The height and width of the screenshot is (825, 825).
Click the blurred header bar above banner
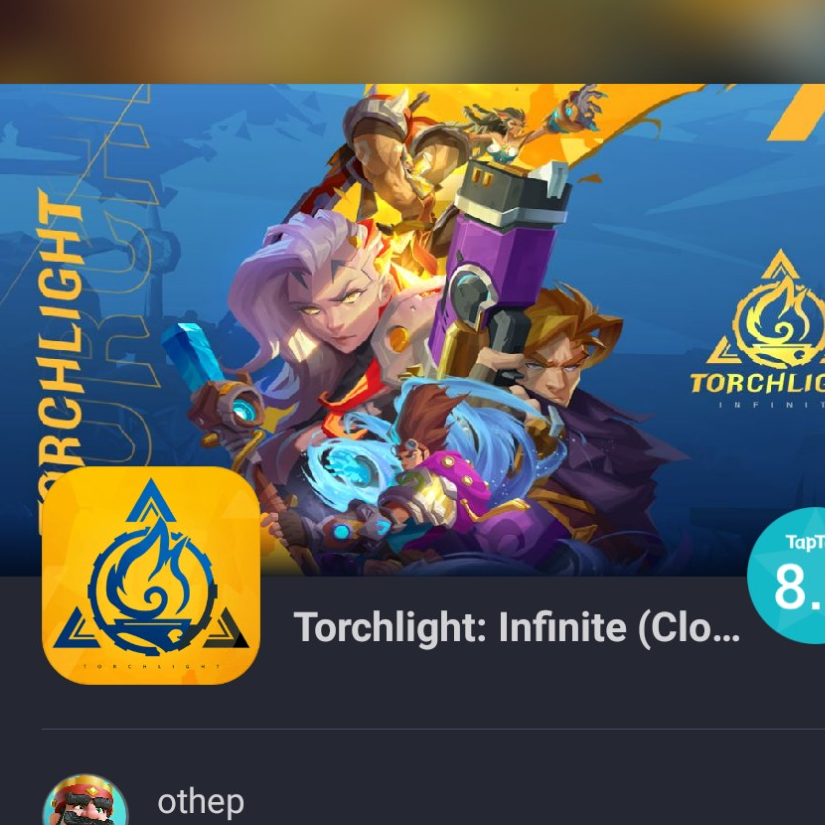click(x=412, y=42)
